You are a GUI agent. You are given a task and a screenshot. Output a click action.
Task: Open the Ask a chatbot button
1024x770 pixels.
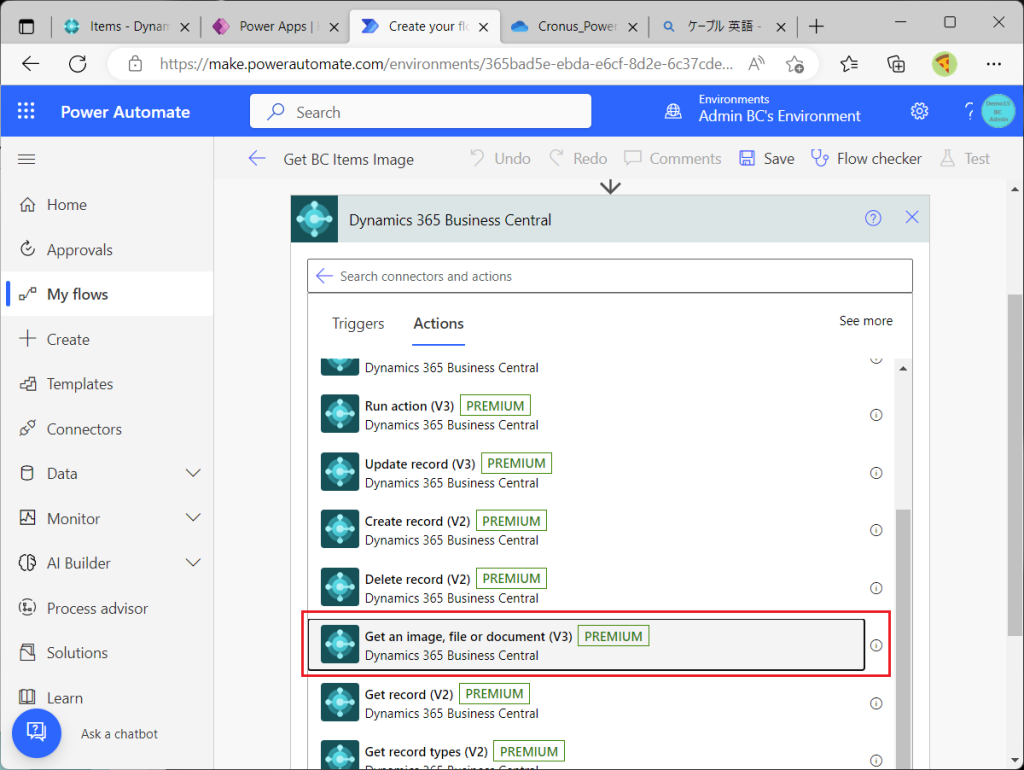[x=37, y=733]
